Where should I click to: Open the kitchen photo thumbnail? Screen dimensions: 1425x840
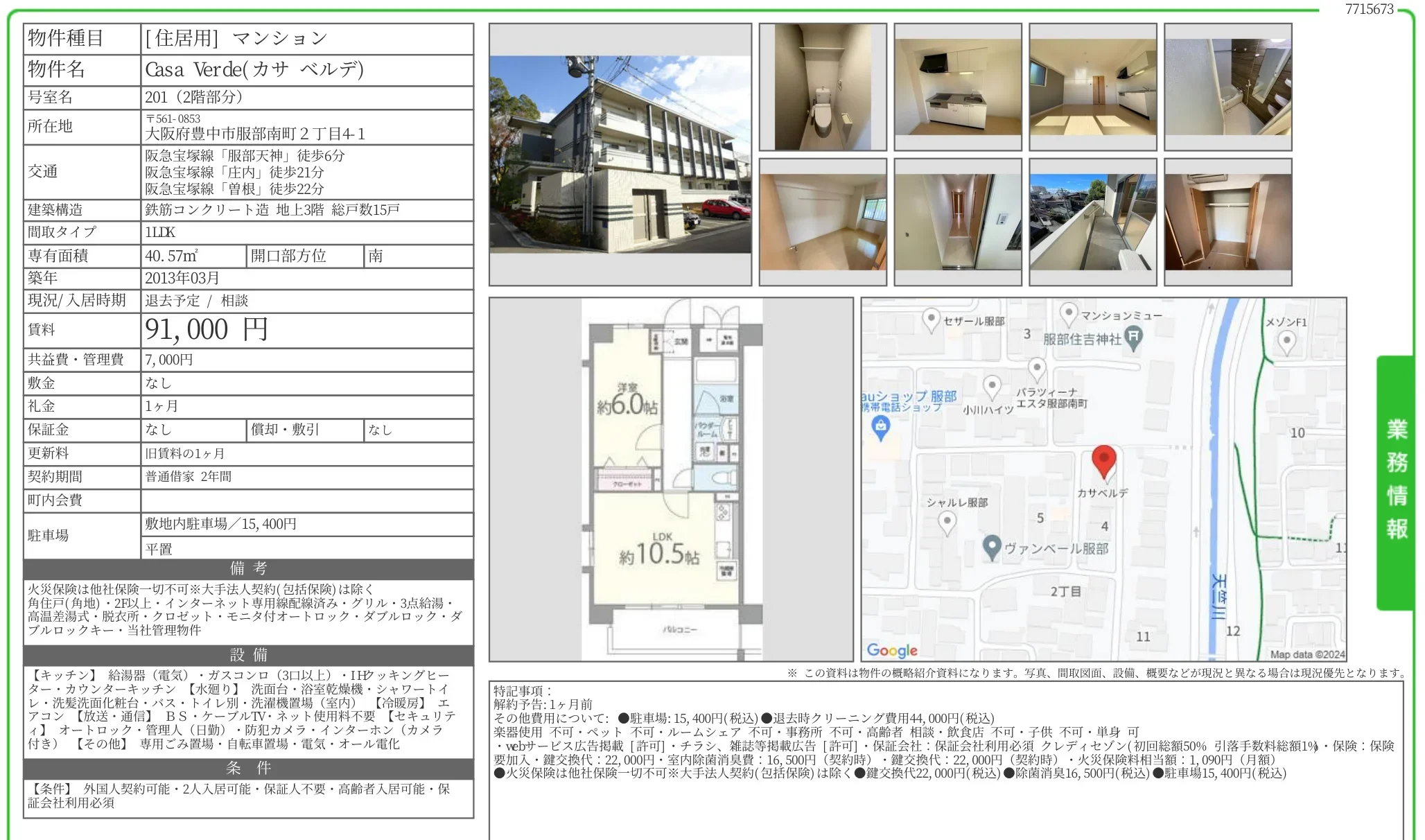click(x=958, y=87)
